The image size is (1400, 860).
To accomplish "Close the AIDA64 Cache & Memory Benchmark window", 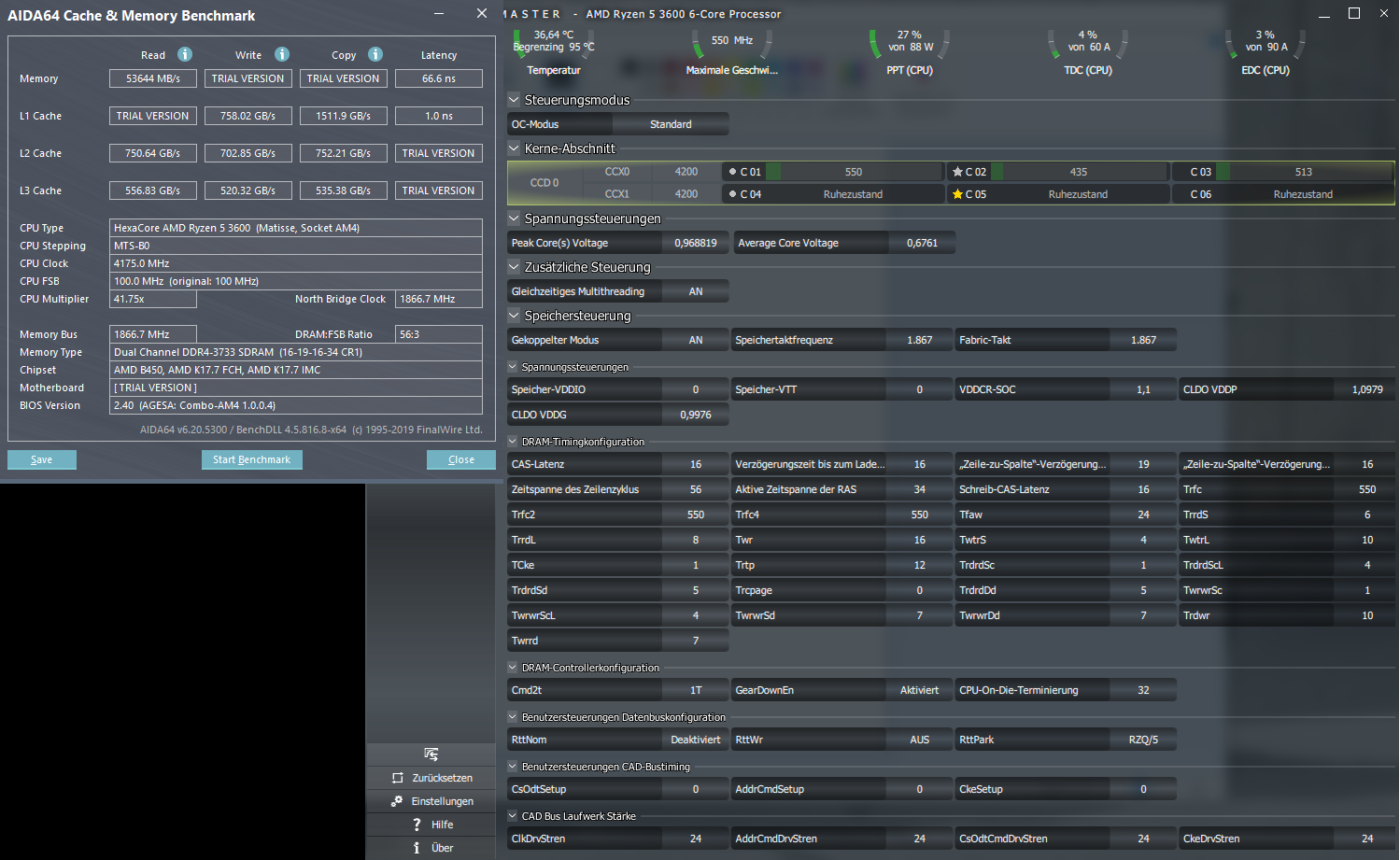I will point(482,14).
